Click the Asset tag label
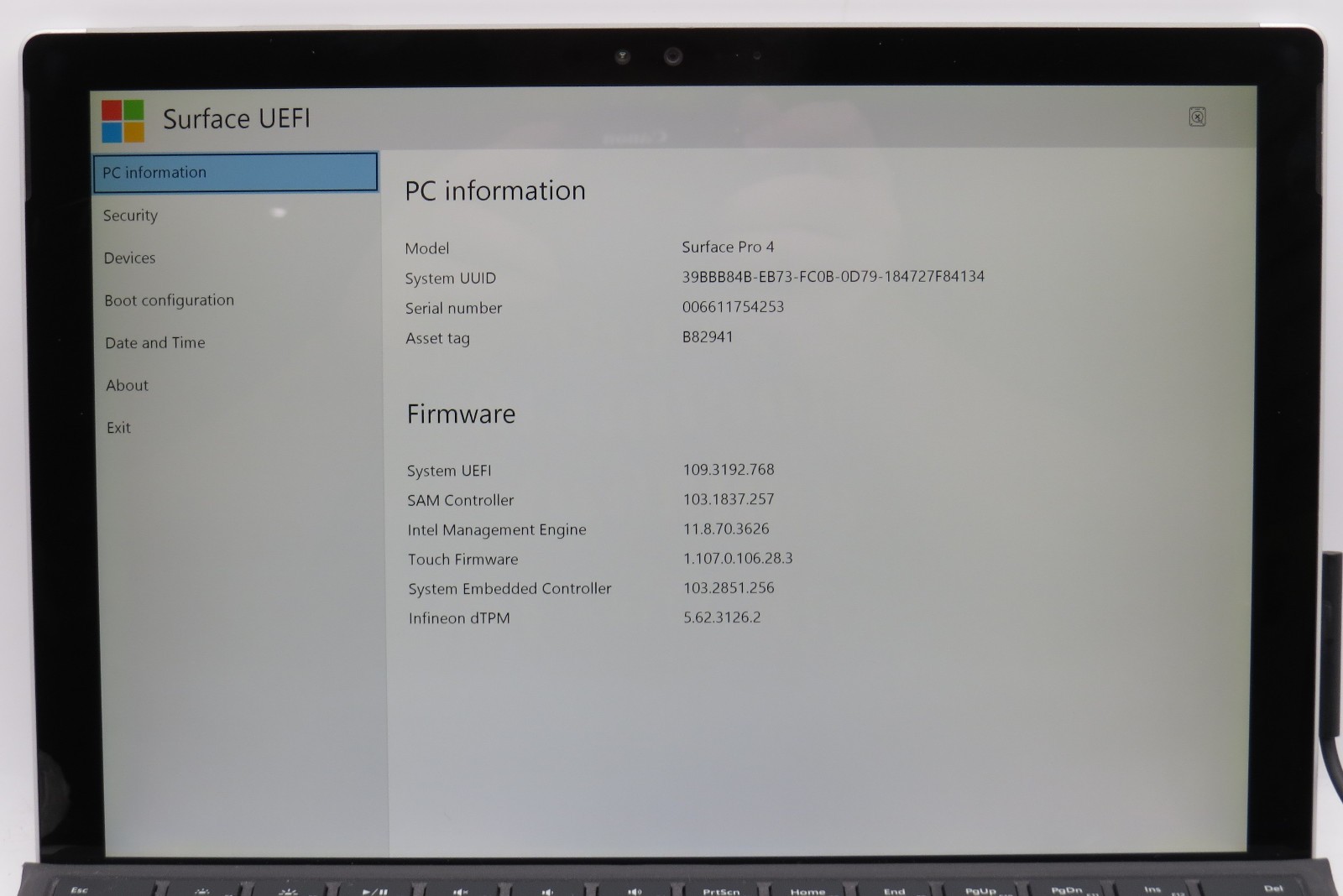This screenshot has height=896, width=1343. tap(437, 338)
